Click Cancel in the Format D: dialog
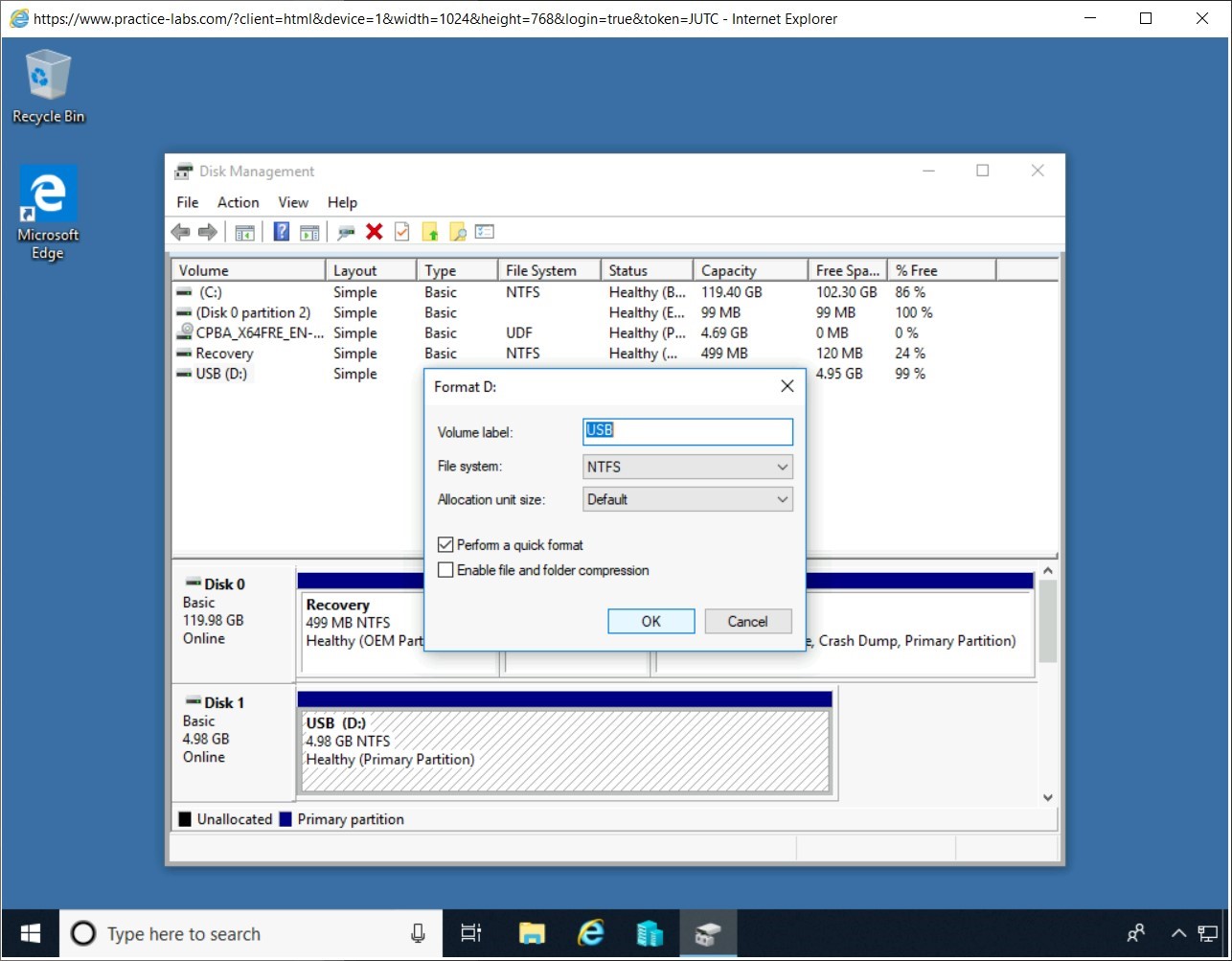This screenshot has height=961, width=1232. coord(748,621)
